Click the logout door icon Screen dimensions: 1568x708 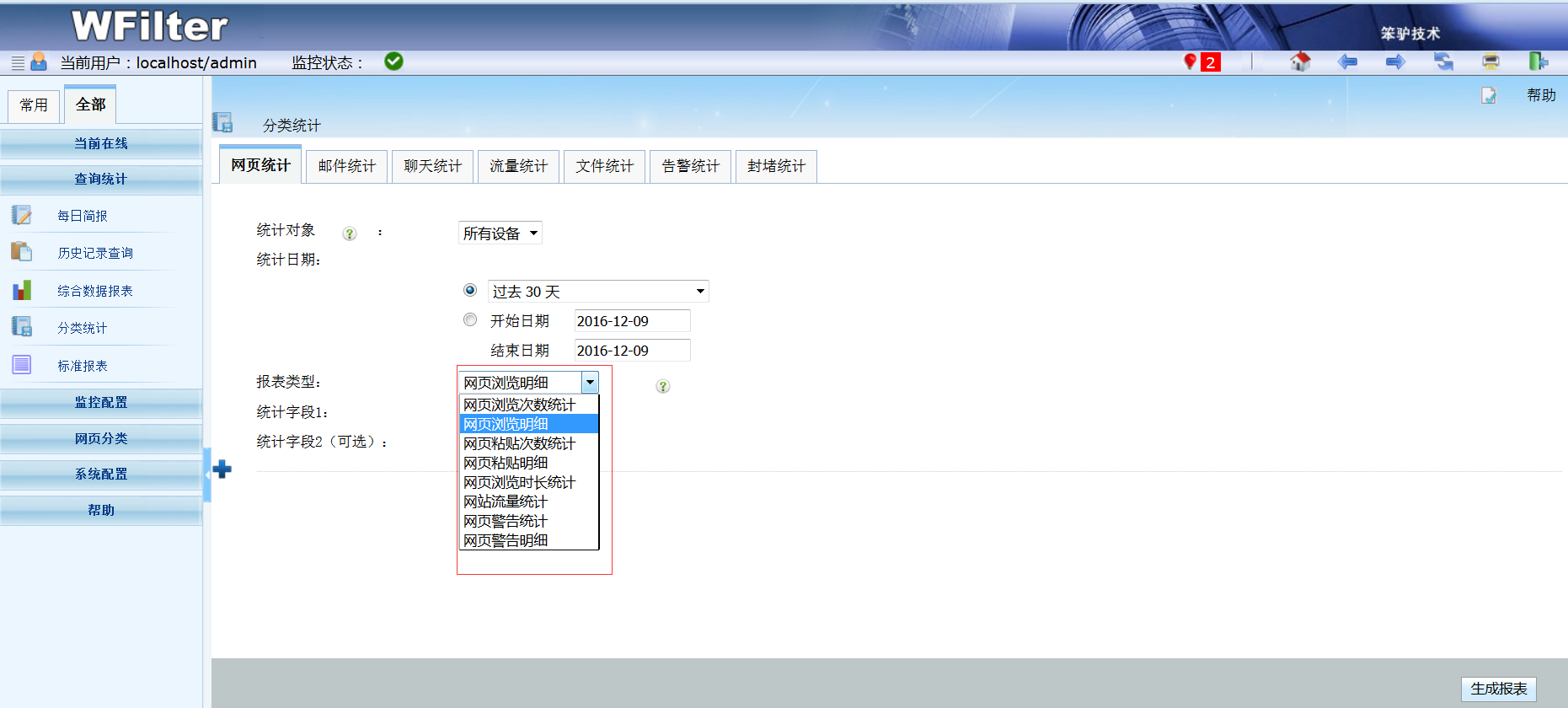point(1538,62)
